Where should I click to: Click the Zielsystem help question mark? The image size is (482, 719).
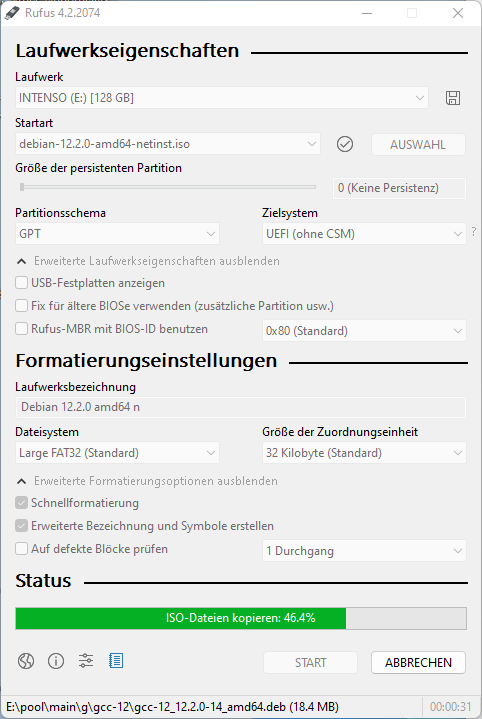click(474, 232)
